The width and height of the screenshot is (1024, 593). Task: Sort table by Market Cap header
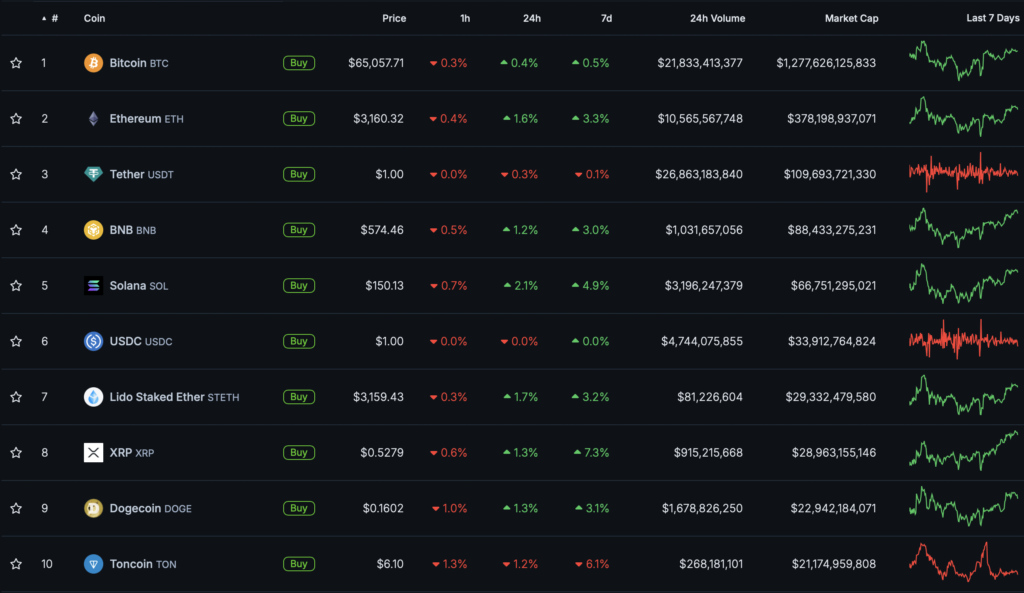[850, 19]
